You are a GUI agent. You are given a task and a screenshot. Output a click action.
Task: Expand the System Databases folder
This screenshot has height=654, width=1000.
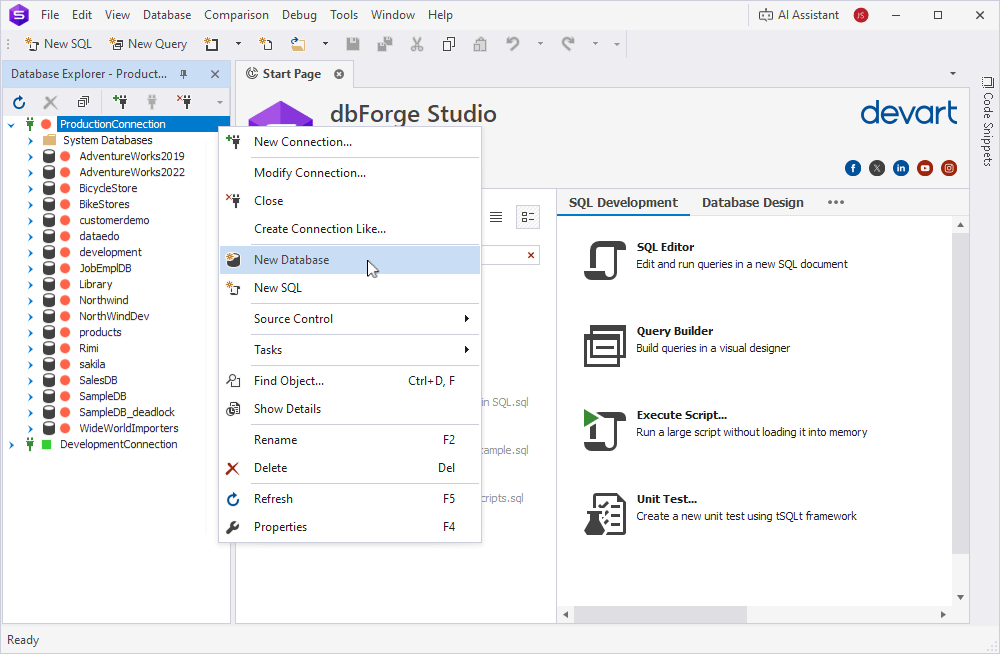coord(30,140)
